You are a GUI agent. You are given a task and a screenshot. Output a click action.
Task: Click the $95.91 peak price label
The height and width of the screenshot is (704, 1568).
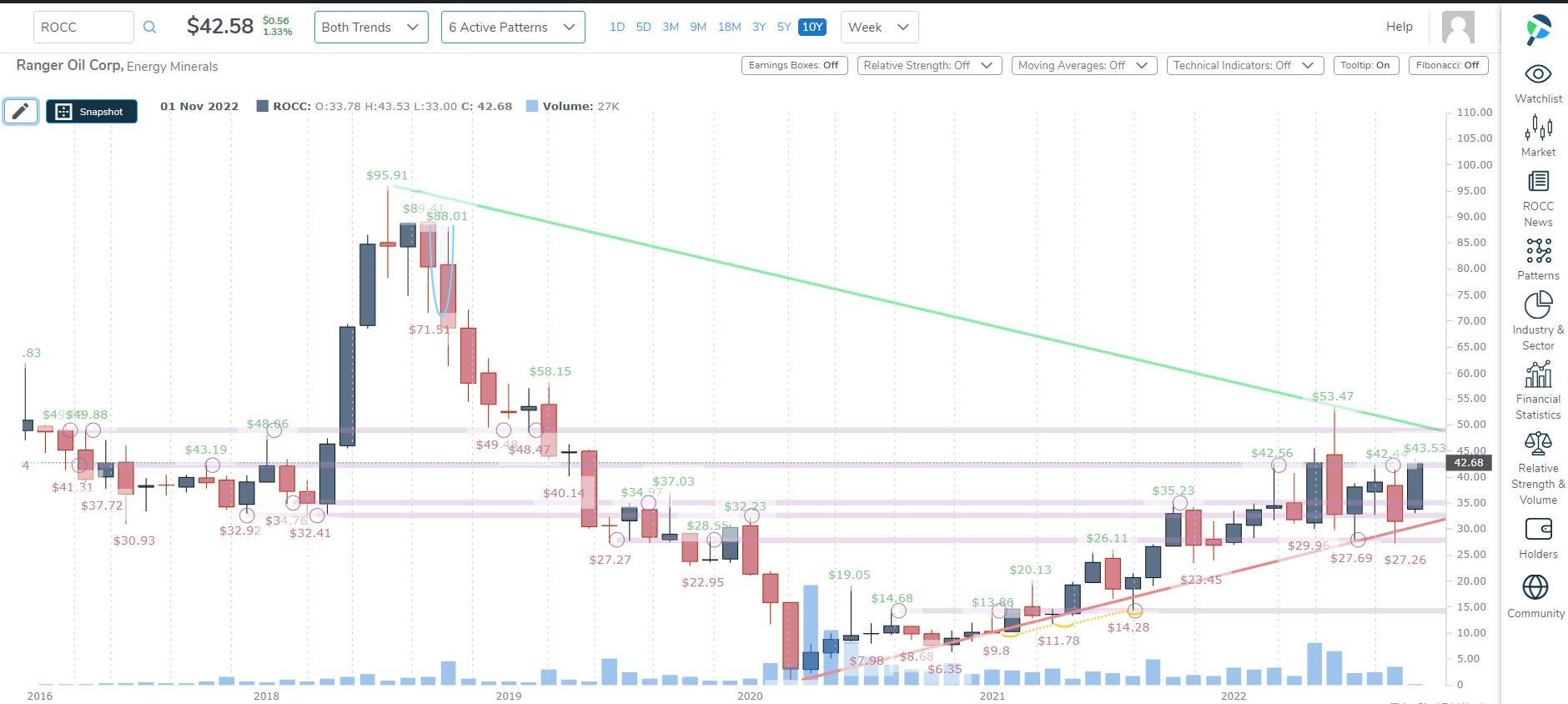coord(387,175)
